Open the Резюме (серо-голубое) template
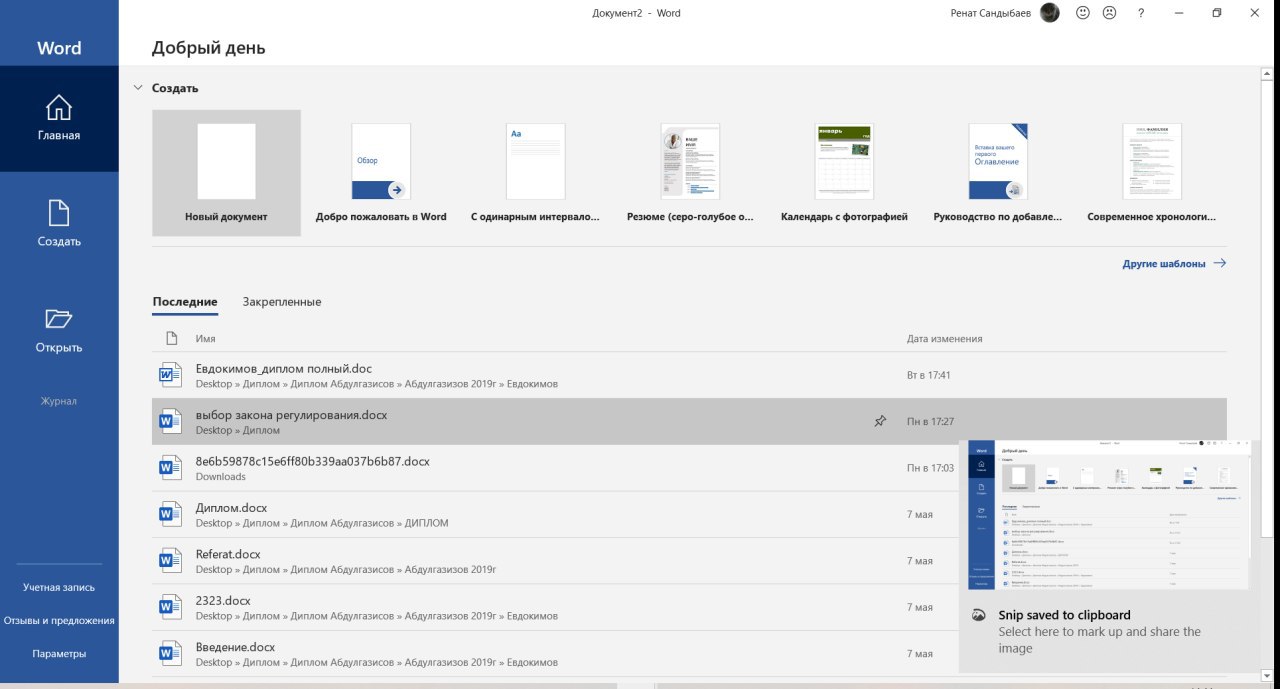 (x=690, y=172)
